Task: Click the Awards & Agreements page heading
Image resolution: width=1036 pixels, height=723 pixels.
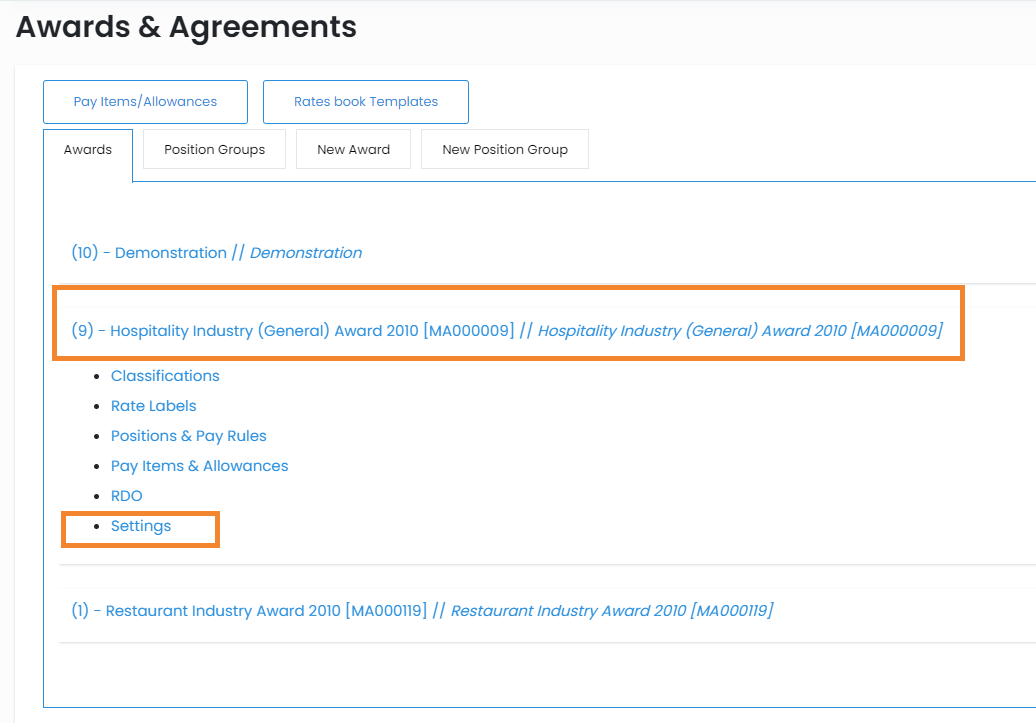Action: 186,27
